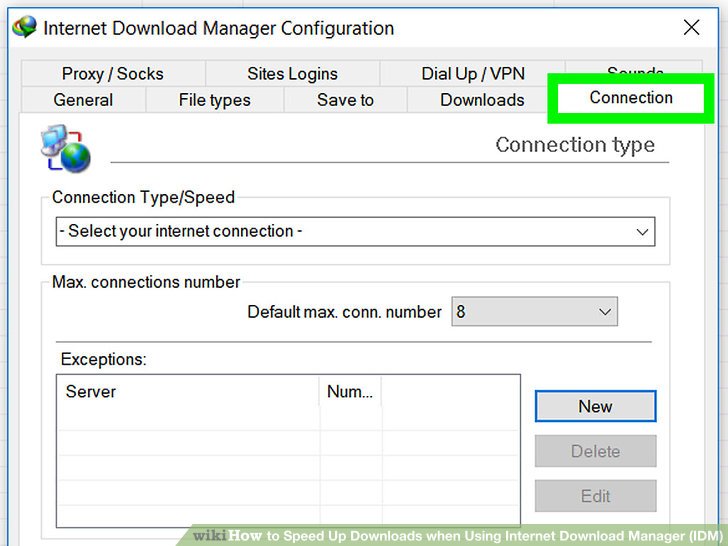Select the Connection tab

pyautogui.click(x=631, y=98)
